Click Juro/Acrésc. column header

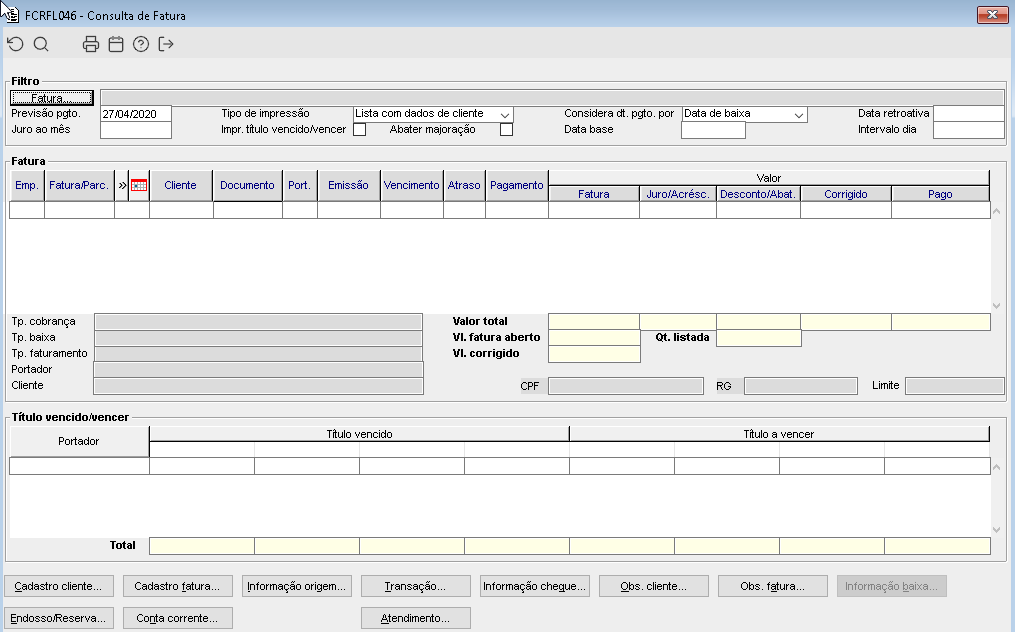pos(678,194)
